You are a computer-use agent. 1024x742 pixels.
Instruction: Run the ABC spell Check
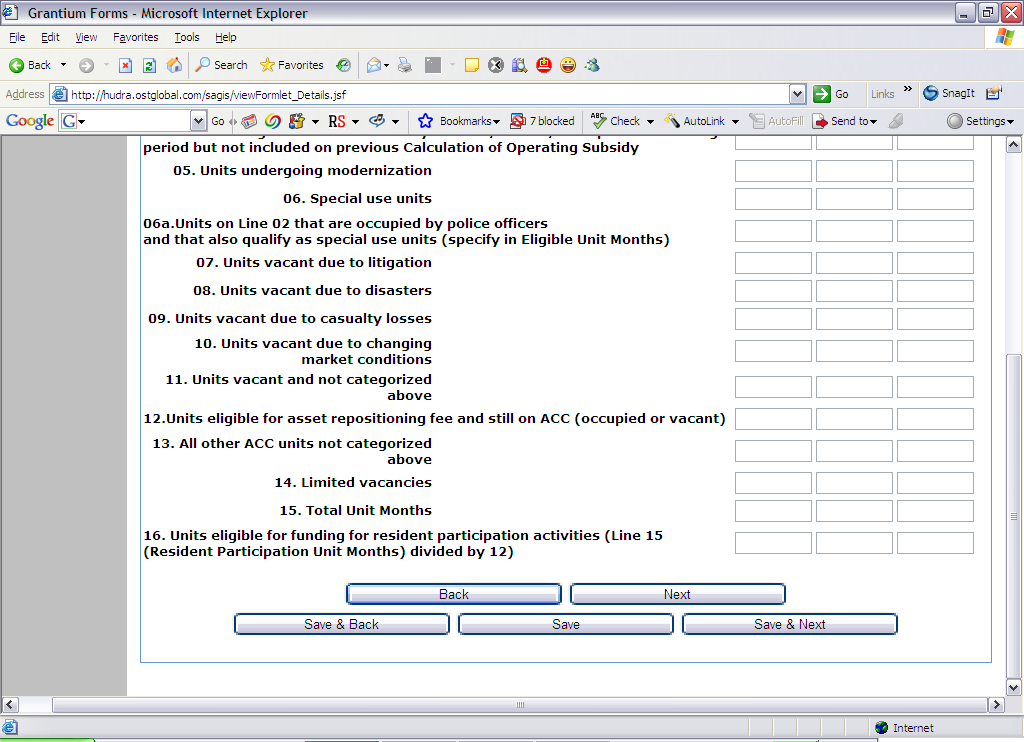click(x=616, y=121)
